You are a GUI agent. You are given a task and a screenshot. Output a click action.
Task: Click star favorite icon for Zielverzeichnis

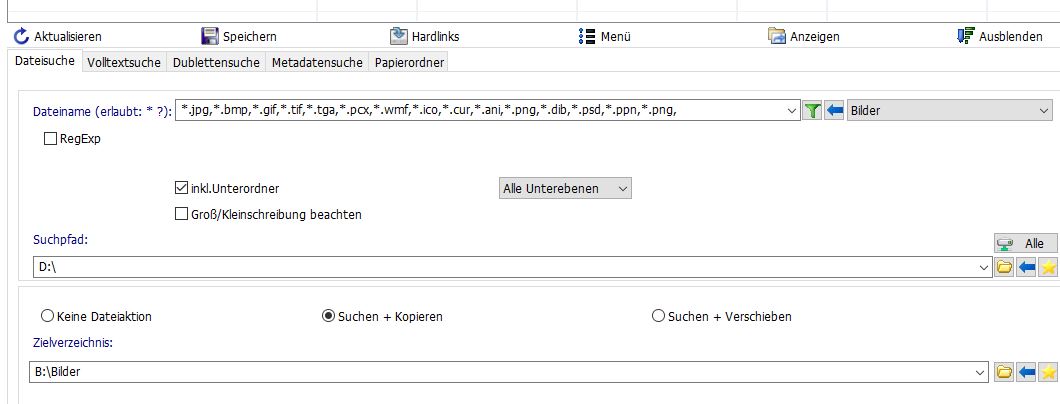1048,372
